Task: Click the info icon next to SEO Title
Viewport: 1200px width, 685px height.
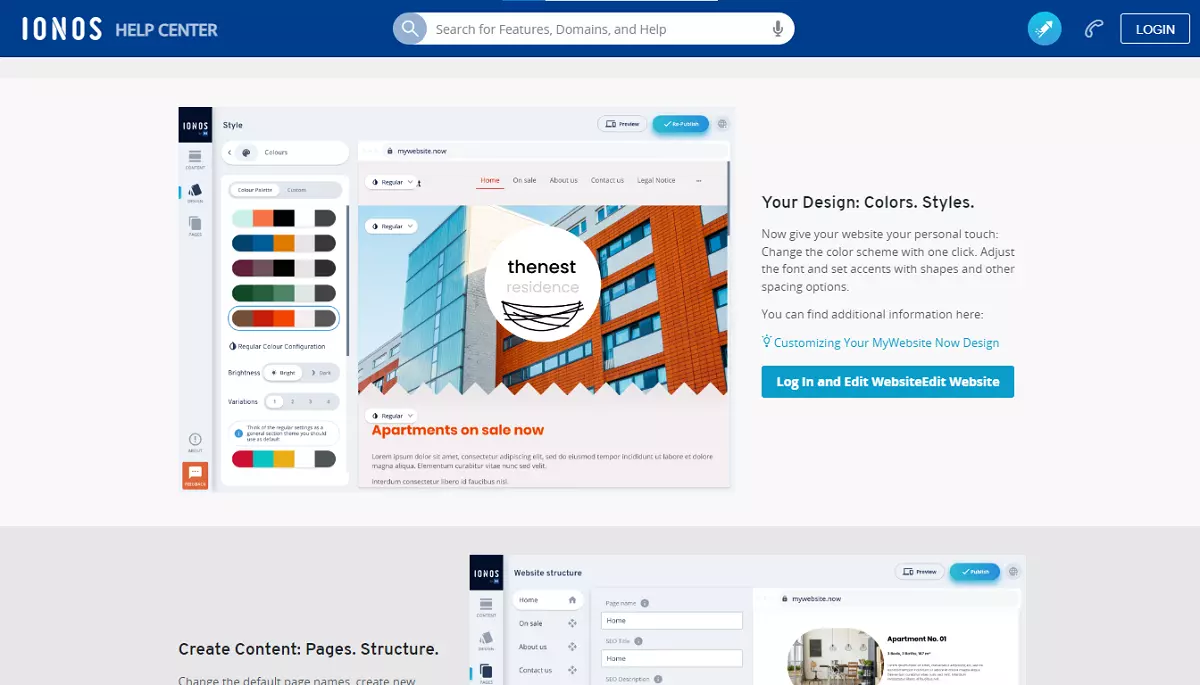Action: pos(639,641)
